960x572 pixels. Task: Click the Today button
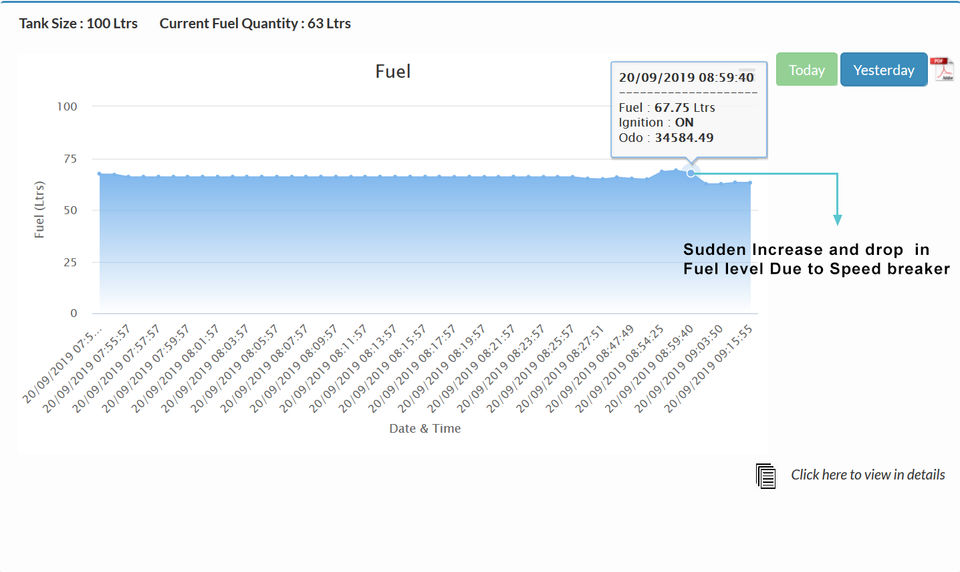point(806,70)
